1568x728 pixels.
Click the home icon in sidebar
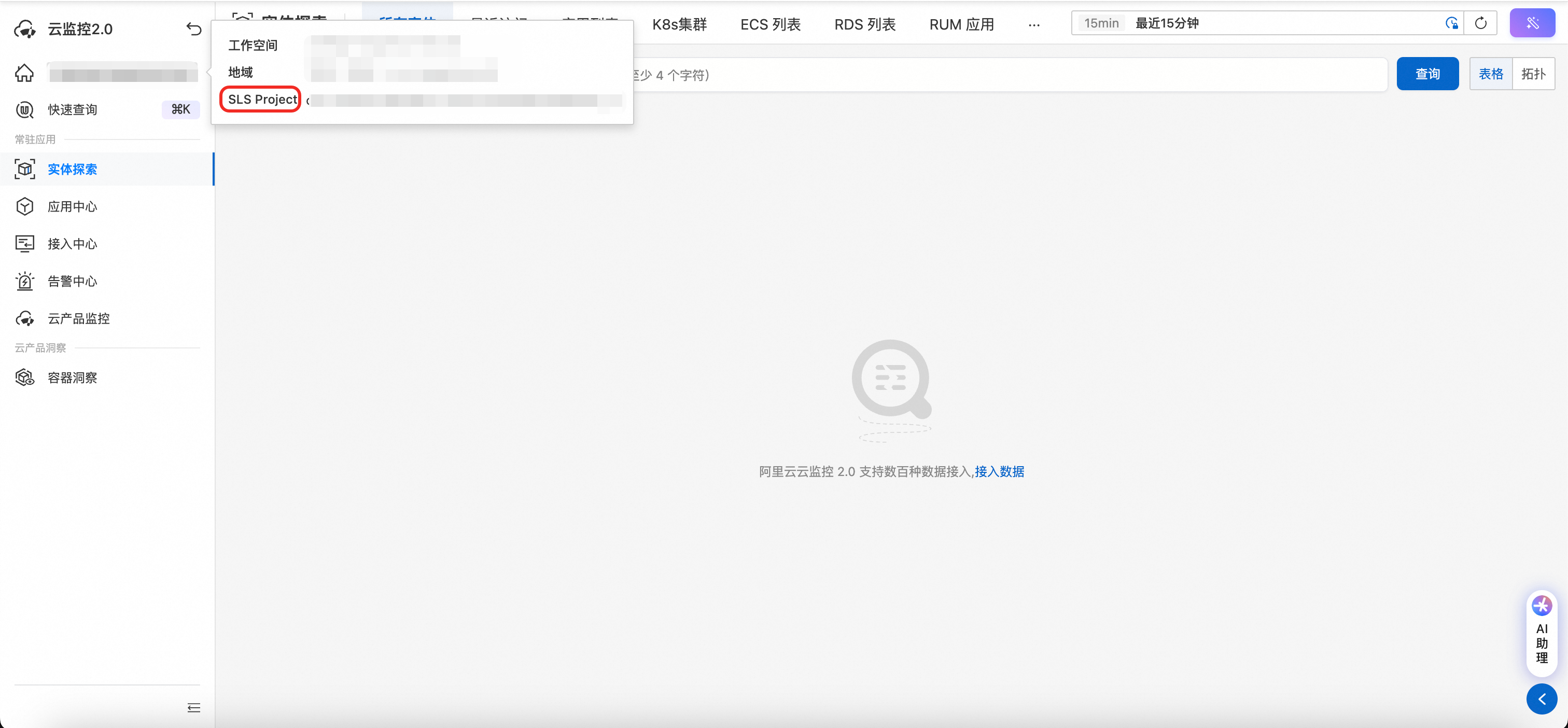tap(24, 73)
